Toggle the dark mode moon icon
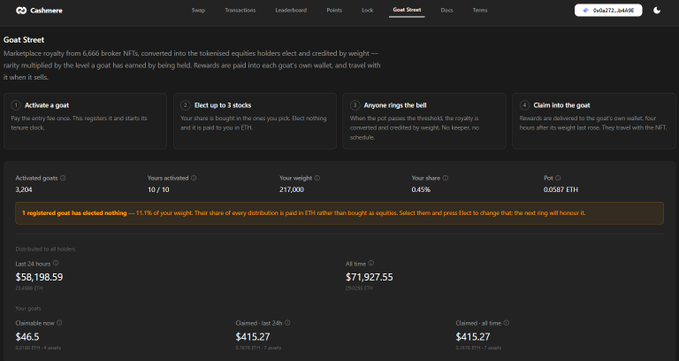679x361 pixels. (x=657, y=10)
